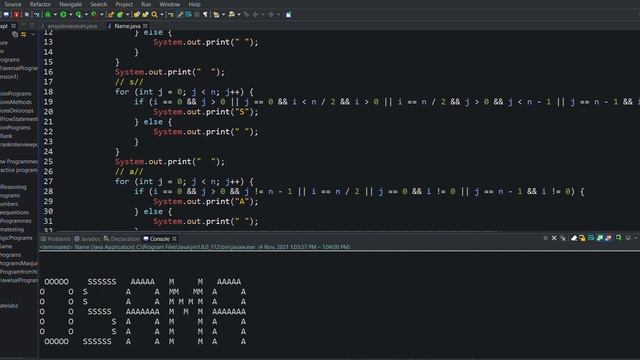Close the Name.java editor tab
Screen dimensions: 640x360
pyautogui.click(x=145, y=26)
